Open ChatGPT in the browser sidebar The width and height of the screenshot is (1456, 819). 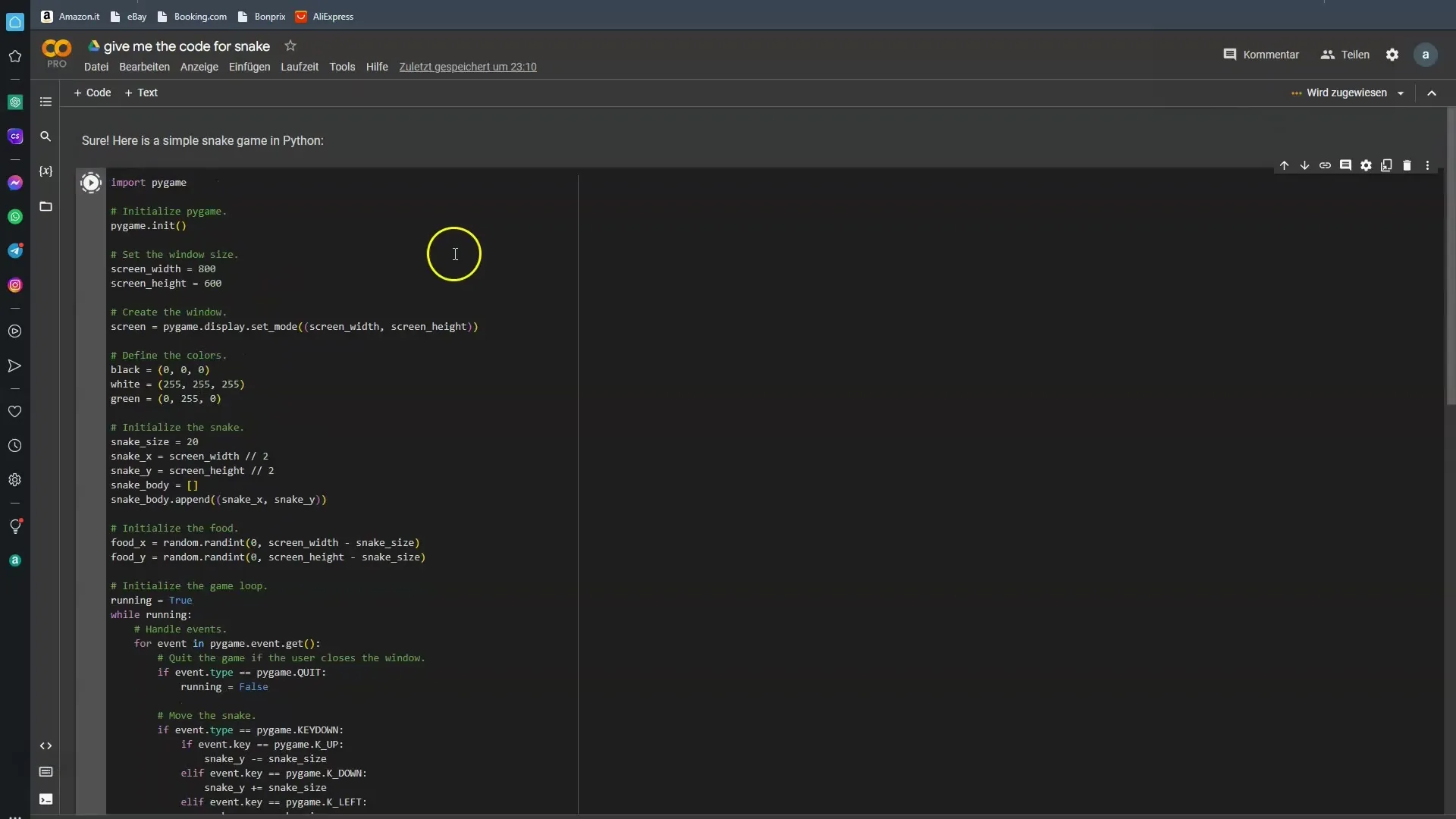15,102
